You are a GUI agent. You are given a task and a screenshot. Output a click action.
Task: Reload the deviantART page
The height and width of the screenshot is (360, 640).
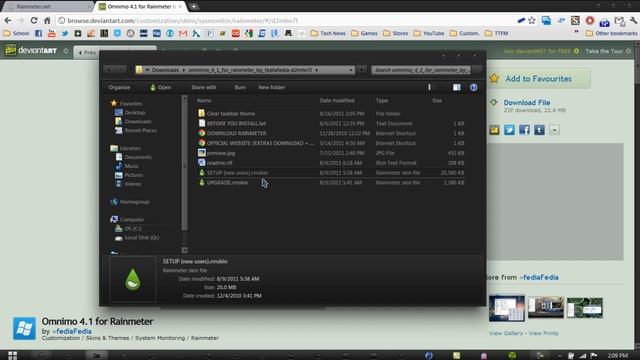(34, 20)
